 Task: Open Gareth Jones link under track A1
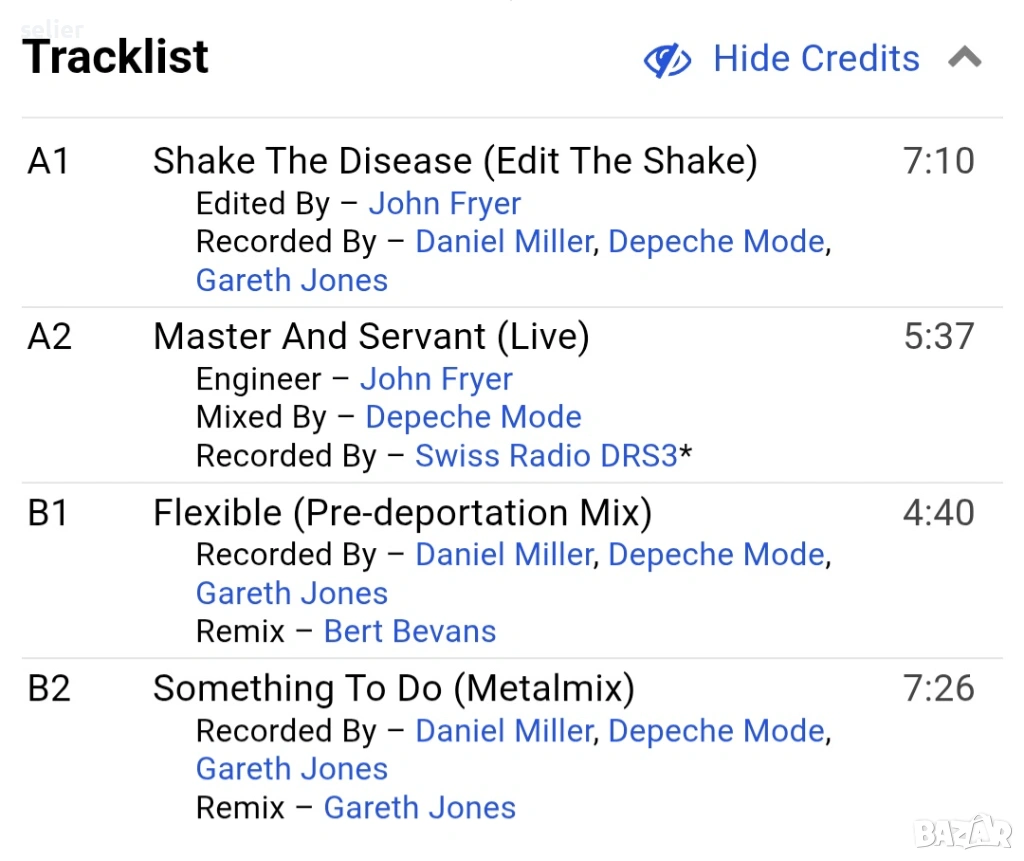291,280
